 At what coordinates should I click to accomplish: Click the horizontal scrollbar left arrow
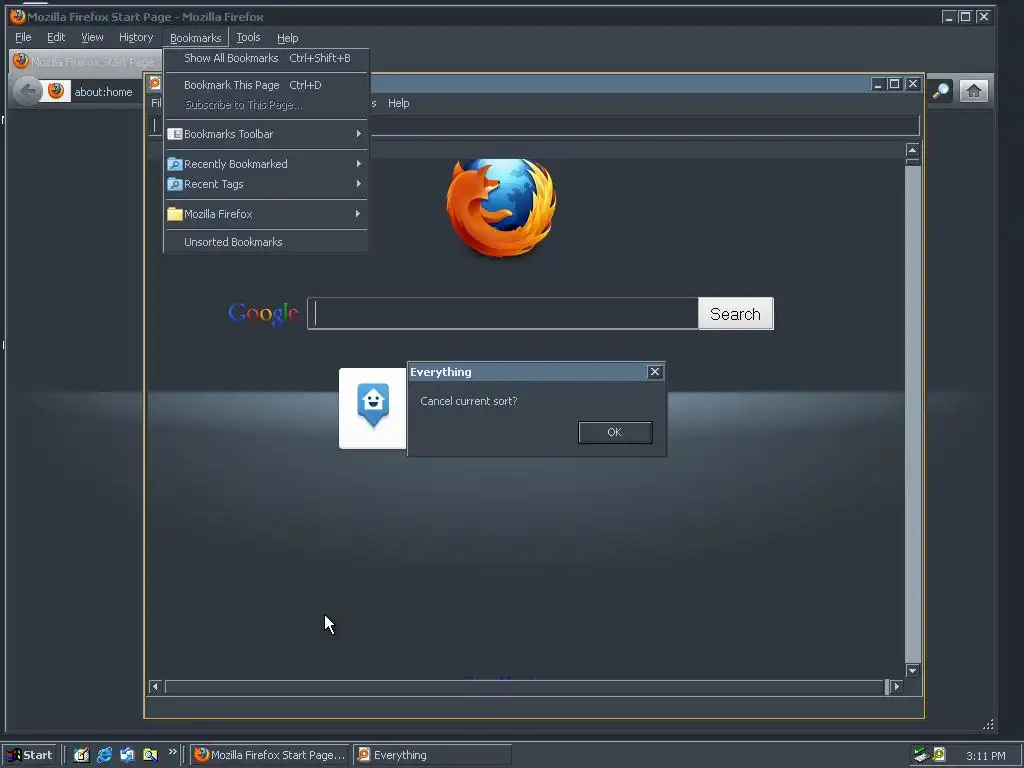pyautogui.click(x=155, y=686)
